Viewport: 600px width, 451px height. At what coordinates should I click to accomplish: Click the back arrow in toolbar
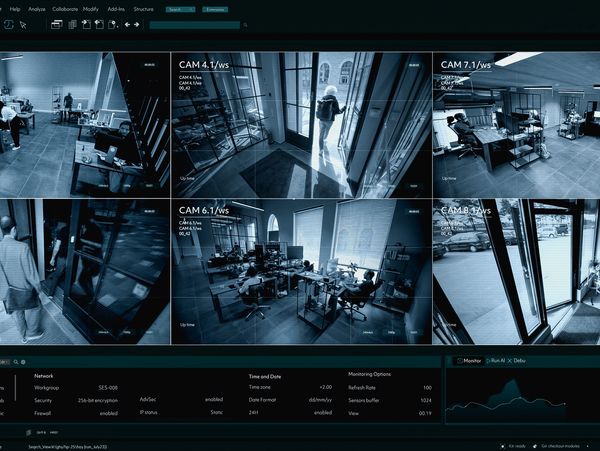127,25
